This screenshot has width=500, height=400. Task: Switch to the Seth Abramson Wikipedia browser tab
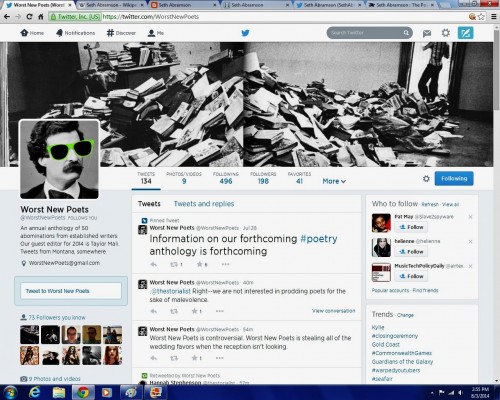click(x=111, y=5)
